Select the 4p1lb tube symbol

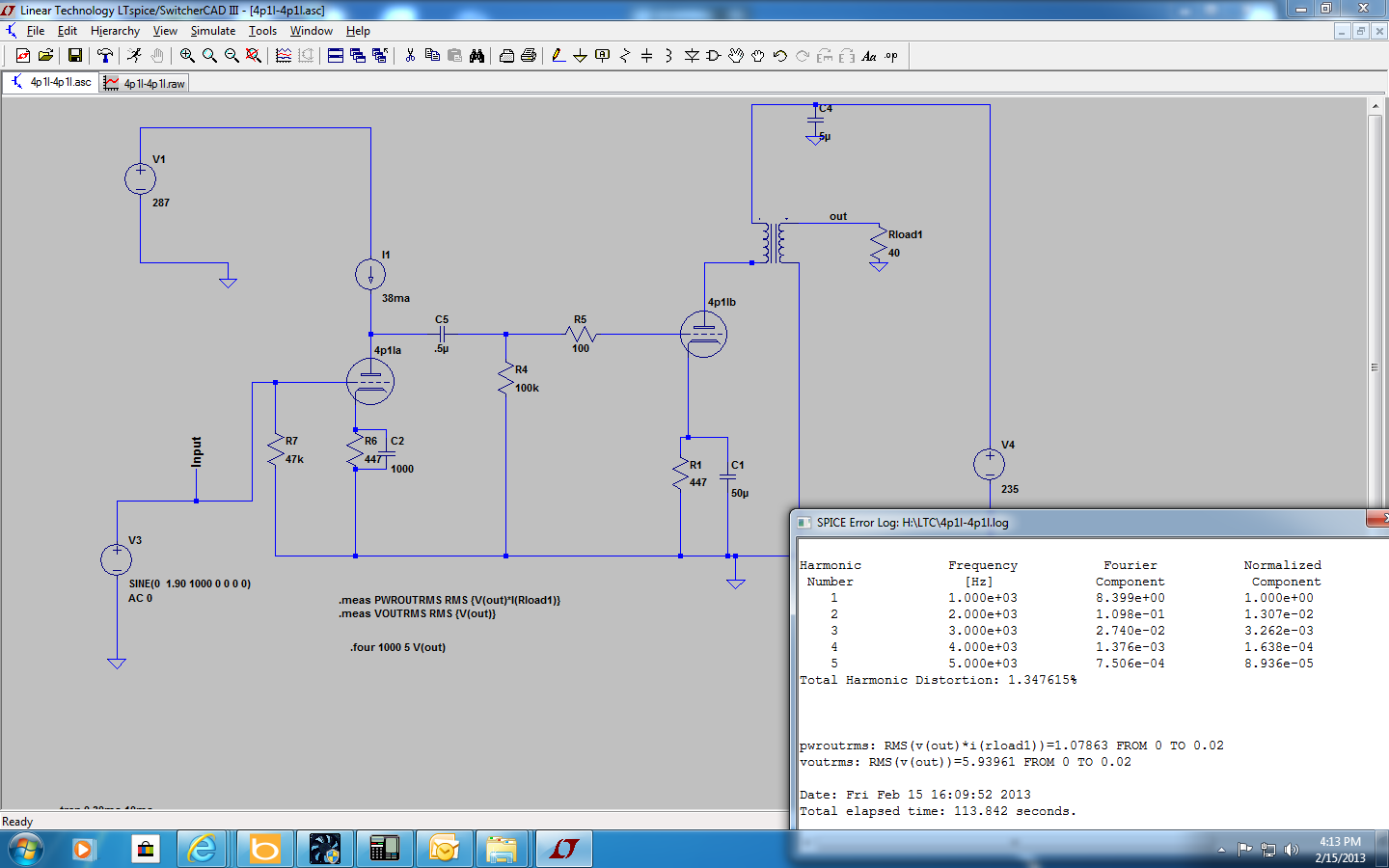(x=704, y=335)
